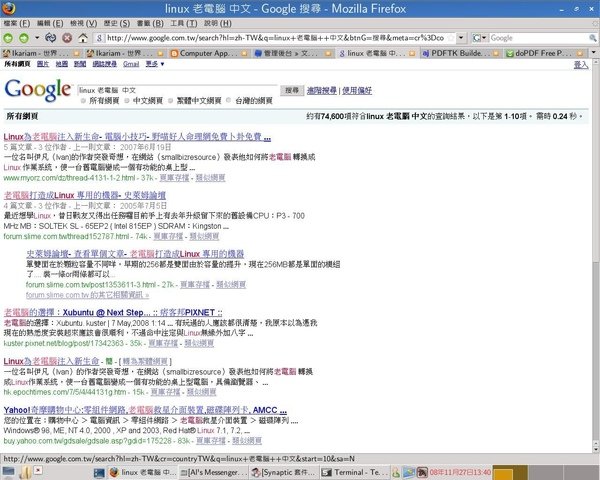Reload the current page

51,38
